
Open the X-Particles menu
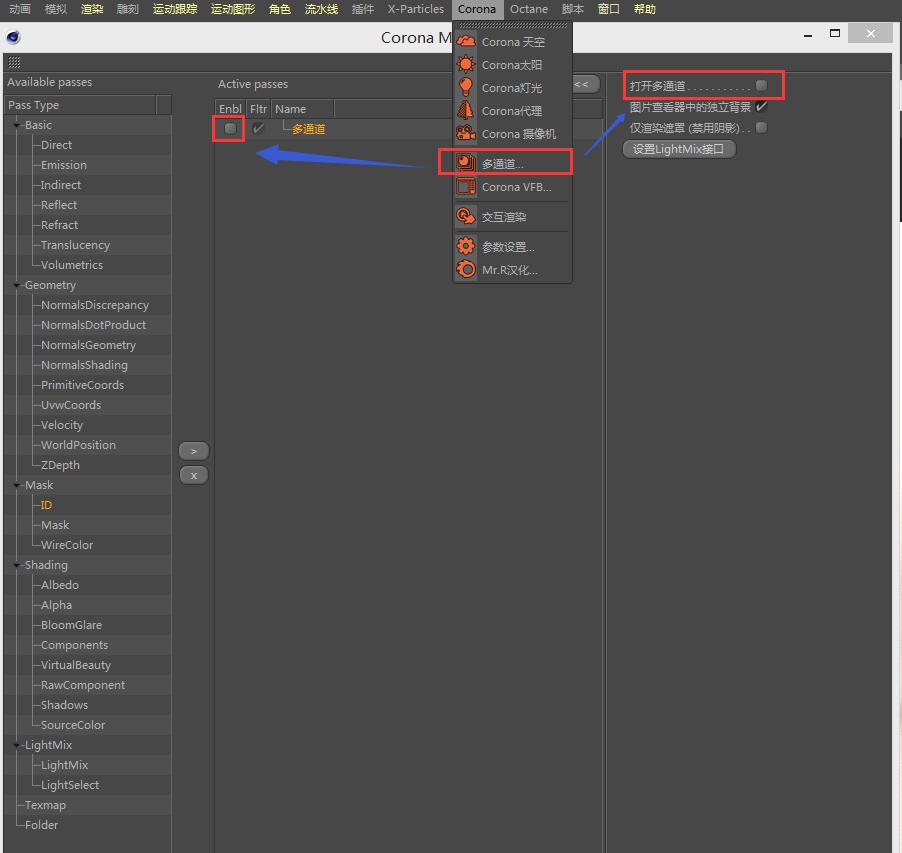point(415,9)
